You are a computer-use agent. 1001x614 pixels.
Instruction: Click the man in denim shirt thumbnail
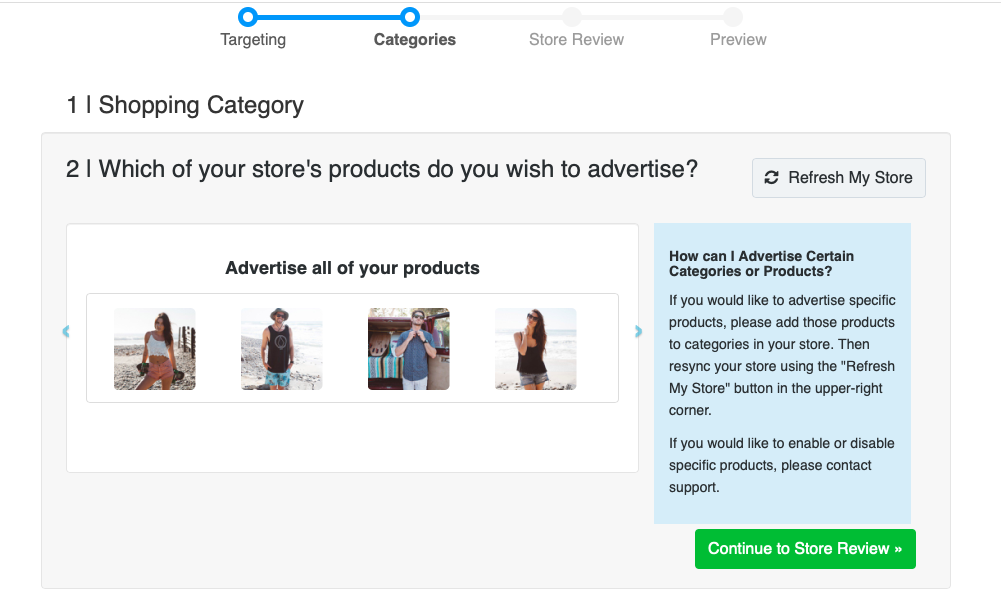coord(408,348)
